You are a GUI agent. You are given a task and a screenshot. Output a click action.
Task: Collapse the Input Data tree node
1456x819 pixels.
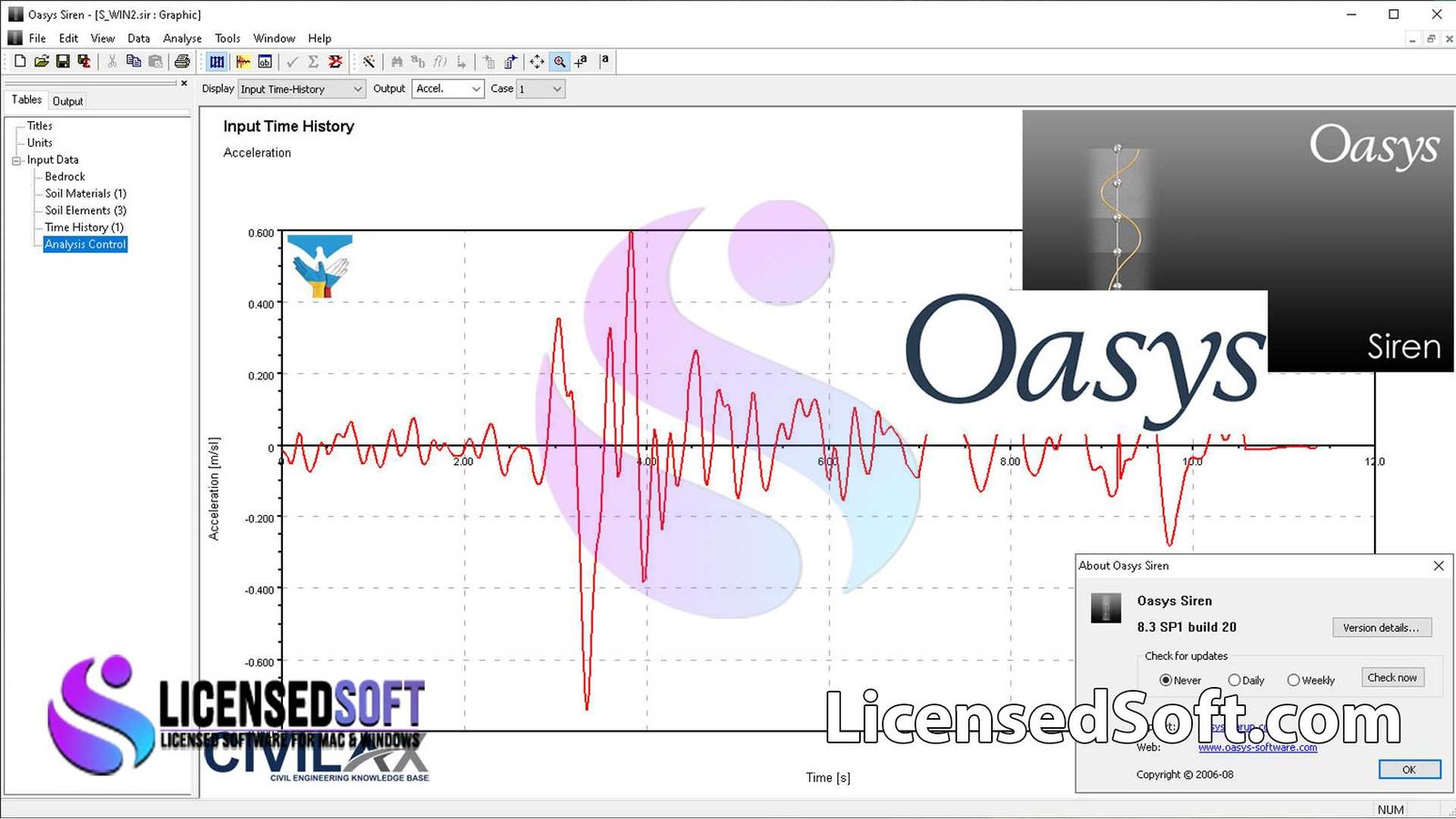(16, 160)
